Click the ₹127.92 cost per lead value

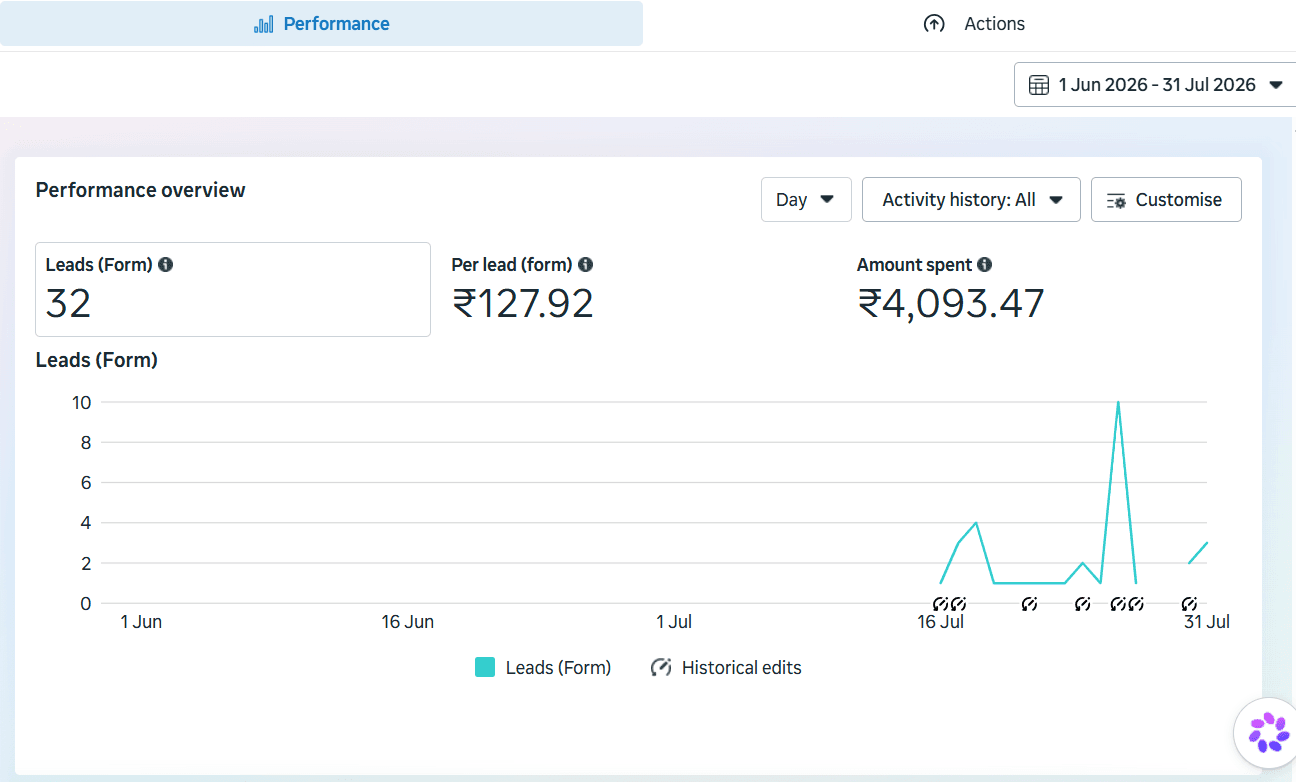[x=523, y=303]
